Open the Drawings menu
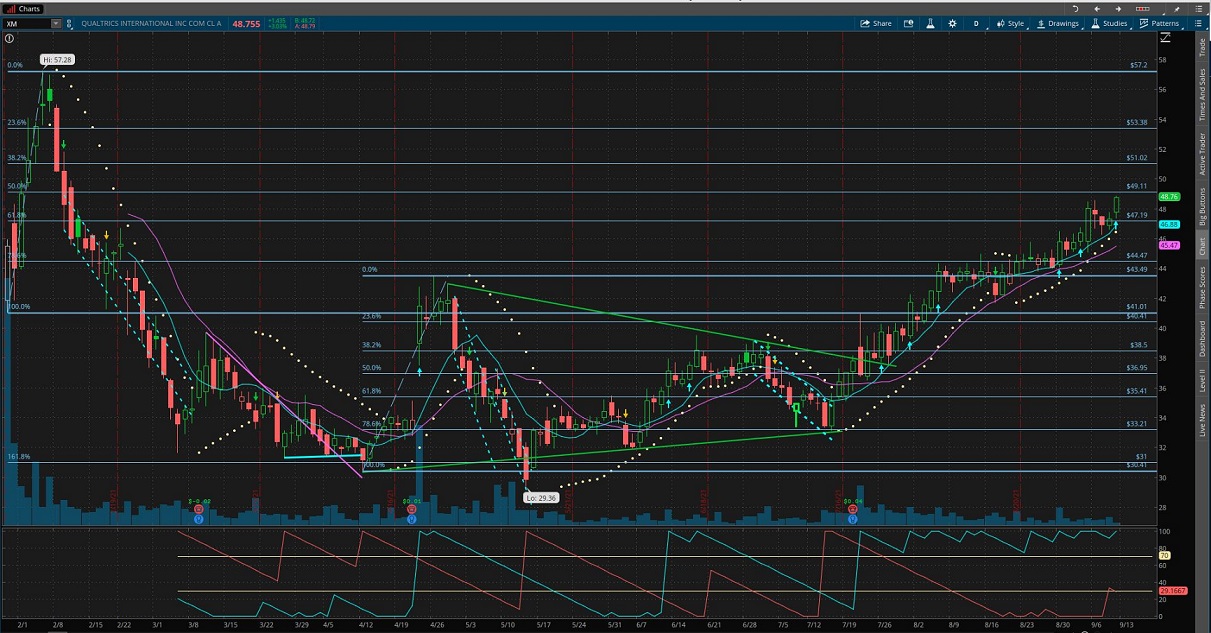Image resolution: width=1211 pixels, height=633 pixels. (x=1058, y=23)
